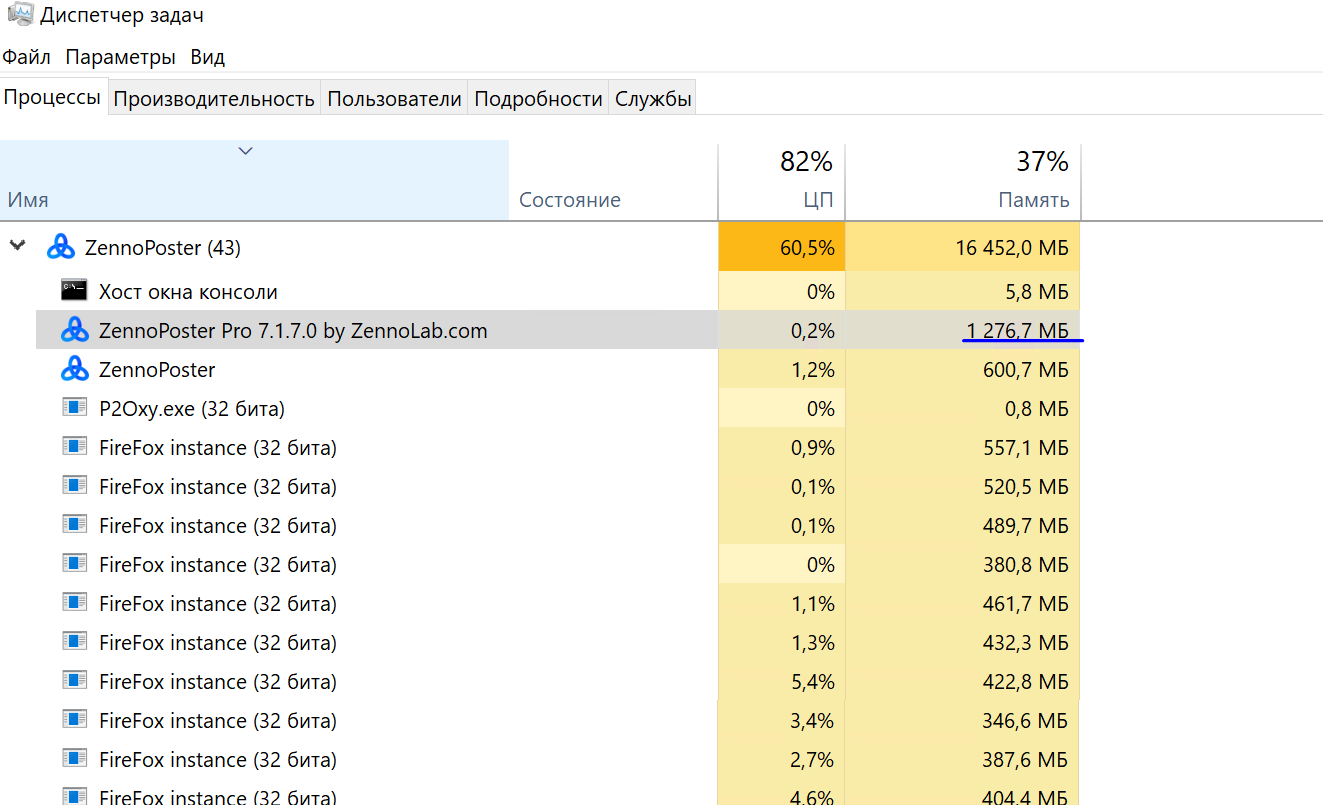Click the 60,5% CPU cell

pos(782,248)
